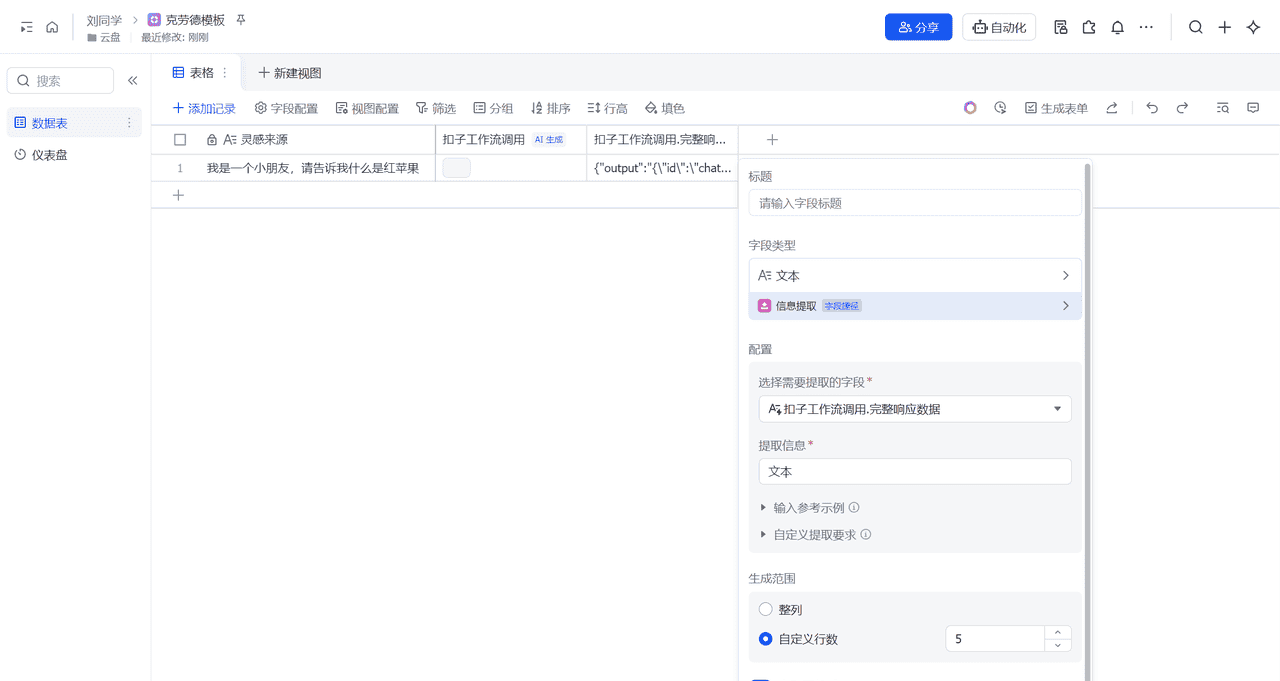The image size is (1280, 681).
Task: Open the comments icon at toolbar right end
Action: pyautogui.click(x=1253, y=107)
